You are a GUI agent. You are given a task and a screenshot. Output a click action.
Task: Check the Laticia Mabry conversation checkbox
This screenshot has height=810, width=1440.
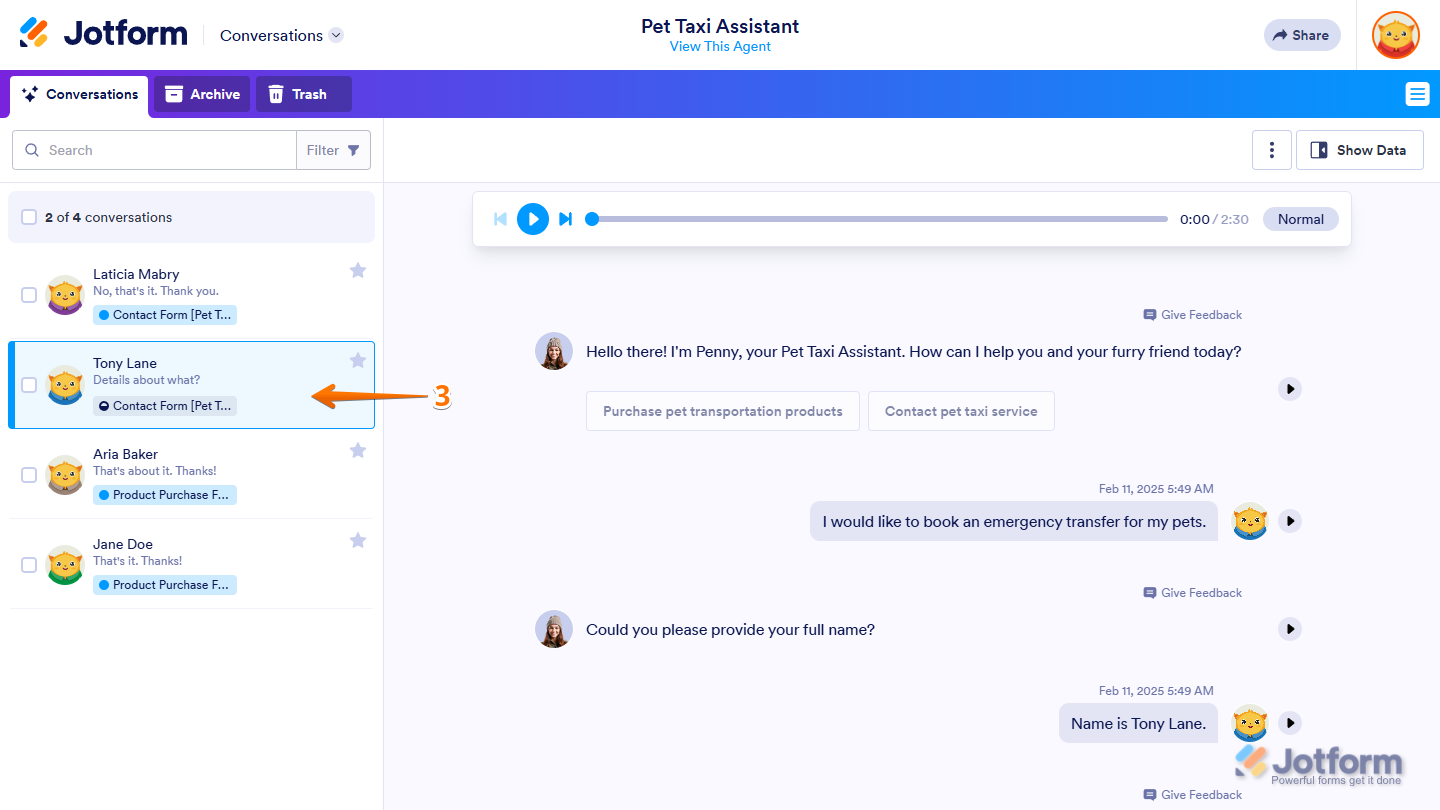click(x=29, y=295)
